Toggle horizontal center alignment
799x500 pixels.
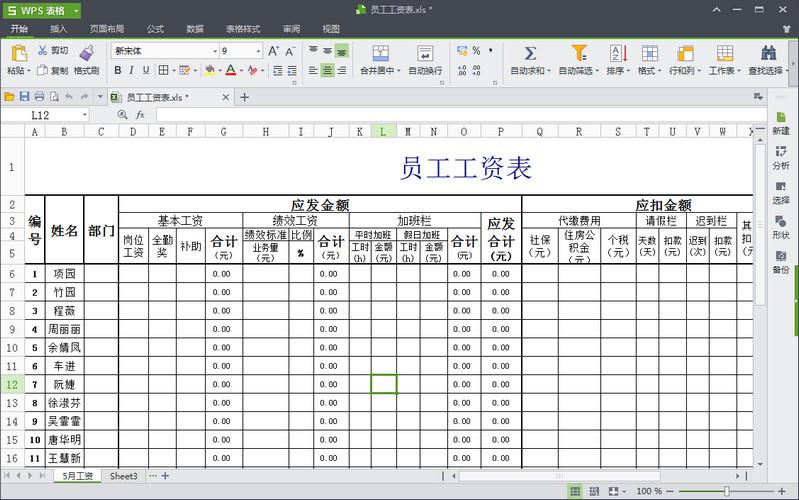point(327,70)
